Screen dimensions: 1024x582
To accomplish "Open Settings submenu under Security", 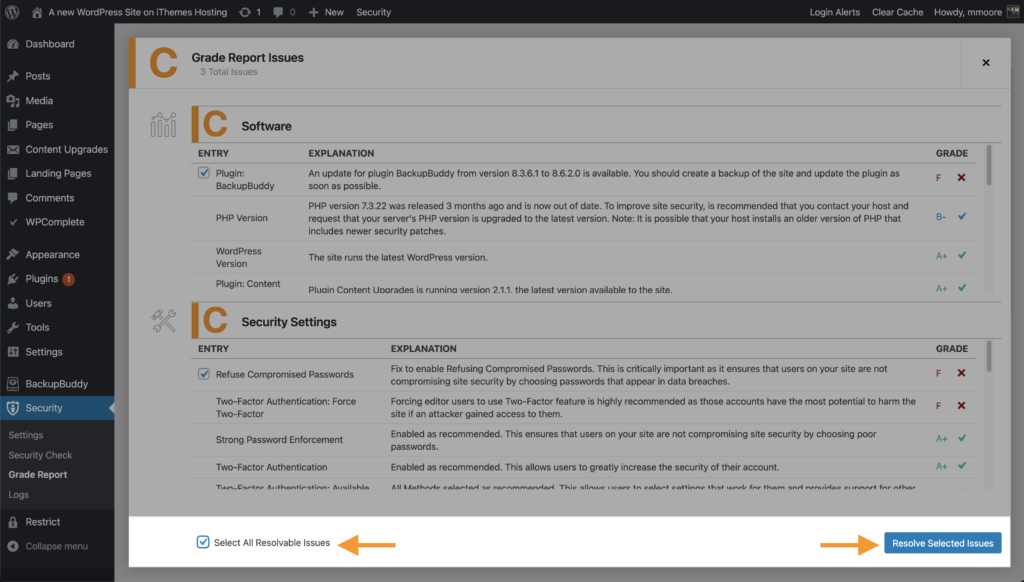I will (x=25, y=435).
